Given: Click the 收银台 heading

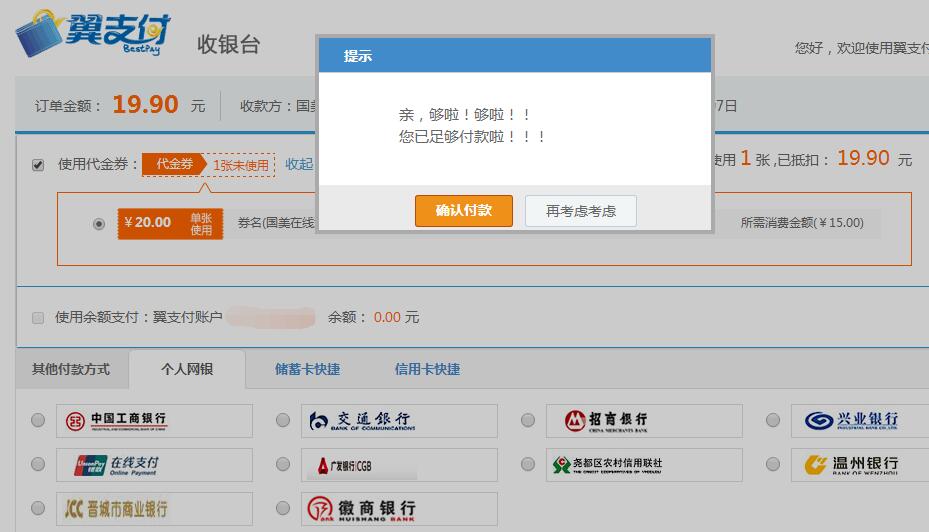Looking at the screenshot, I should pos(228,44).
